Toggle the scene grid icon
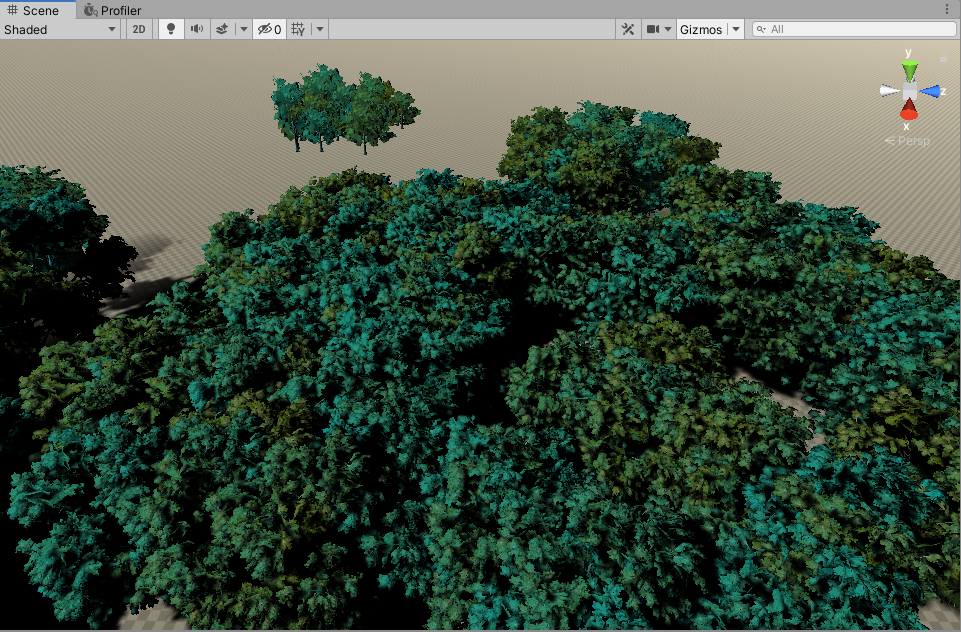The image size is (961, 632). point(298,29)
